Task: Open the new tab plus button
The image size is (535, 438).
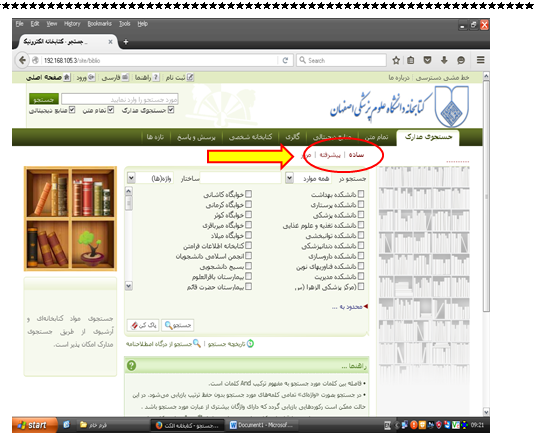Action: (x=126, y=42)
